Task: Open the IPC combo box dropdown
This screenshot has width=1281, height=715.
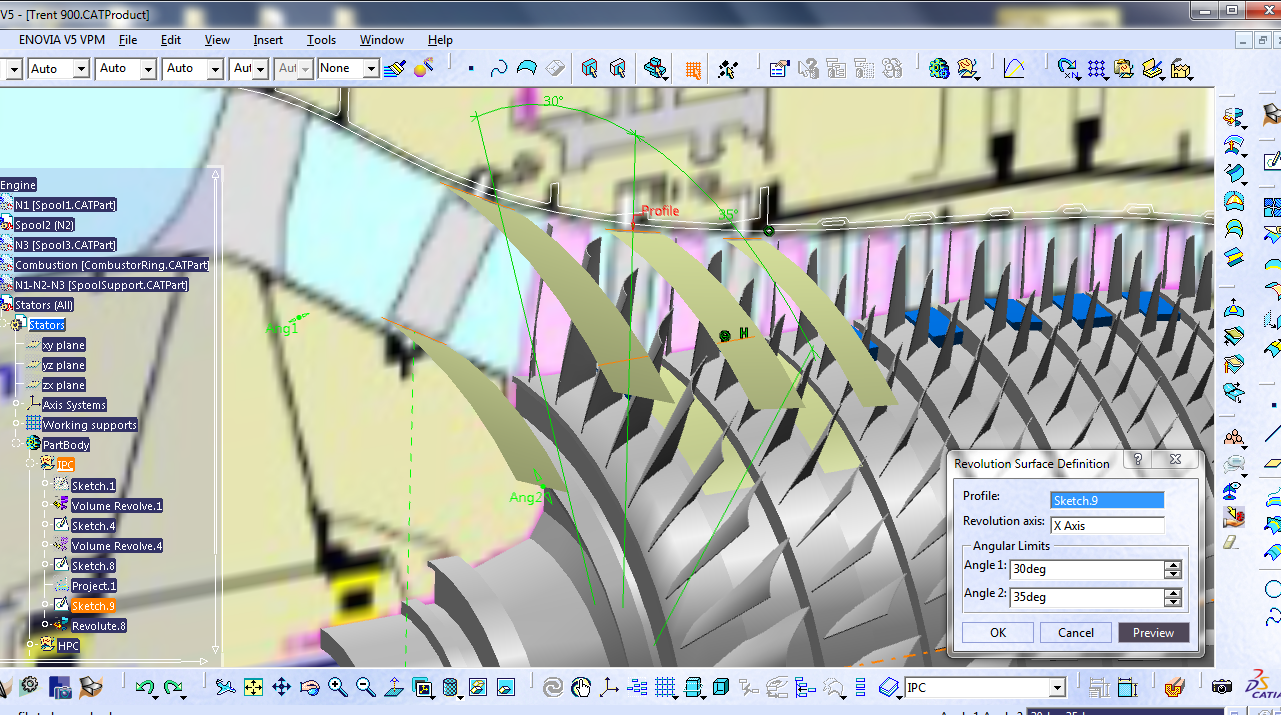Action: click(1057, 688)
